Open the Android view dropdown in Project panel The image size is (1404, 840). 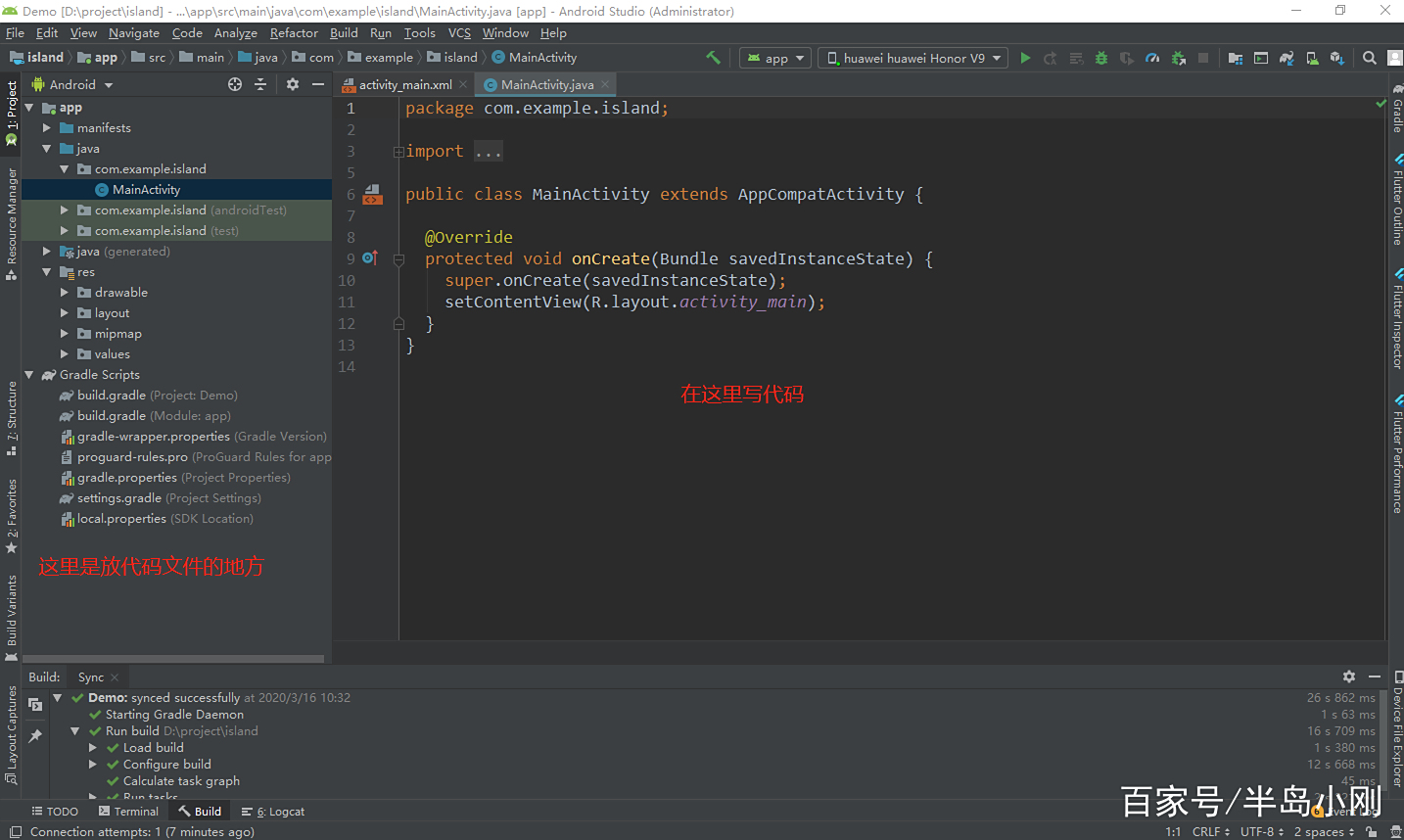click(74, 84)
